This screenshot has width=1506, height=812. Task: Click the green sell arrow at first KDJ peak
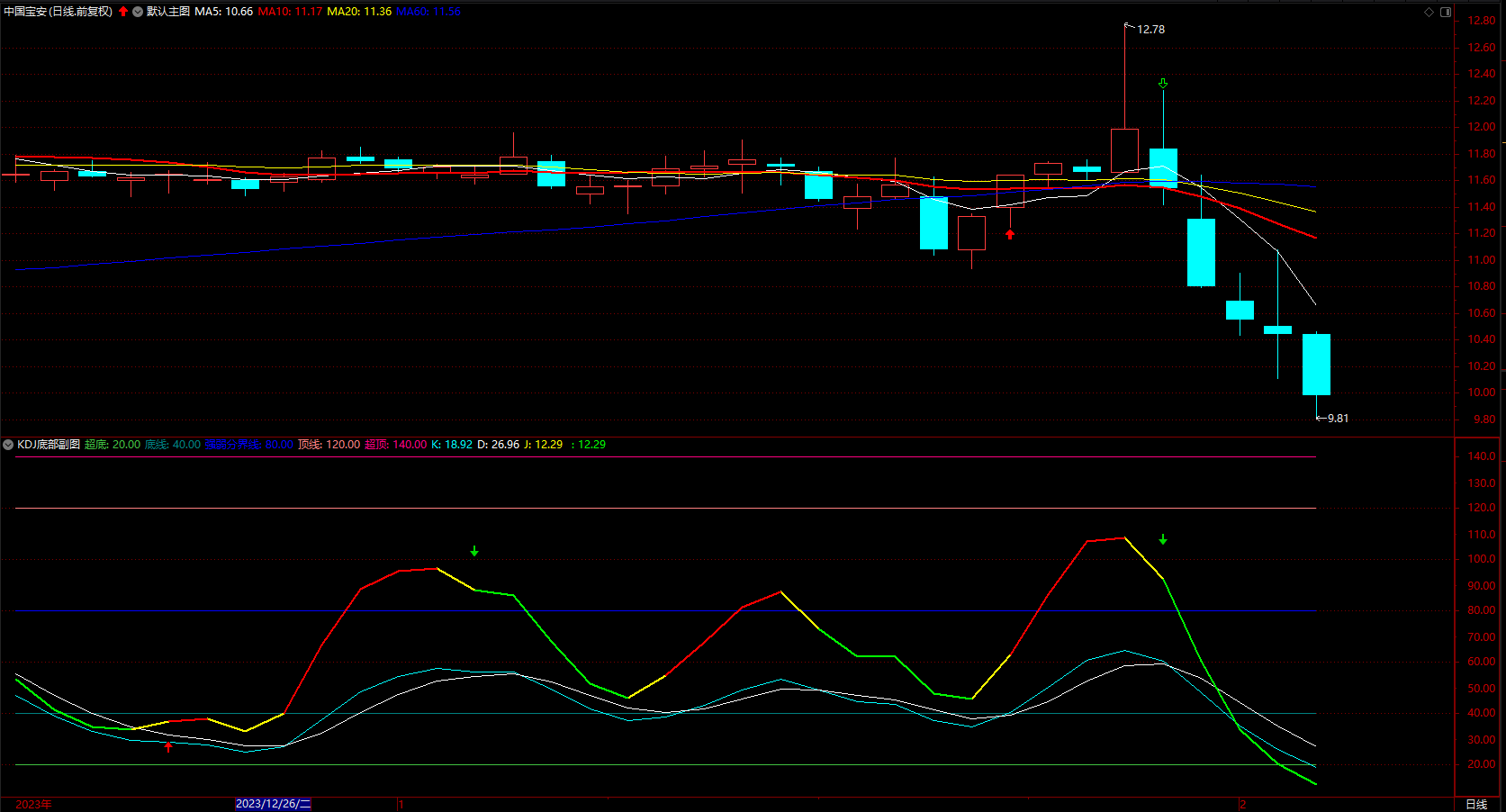474,551
